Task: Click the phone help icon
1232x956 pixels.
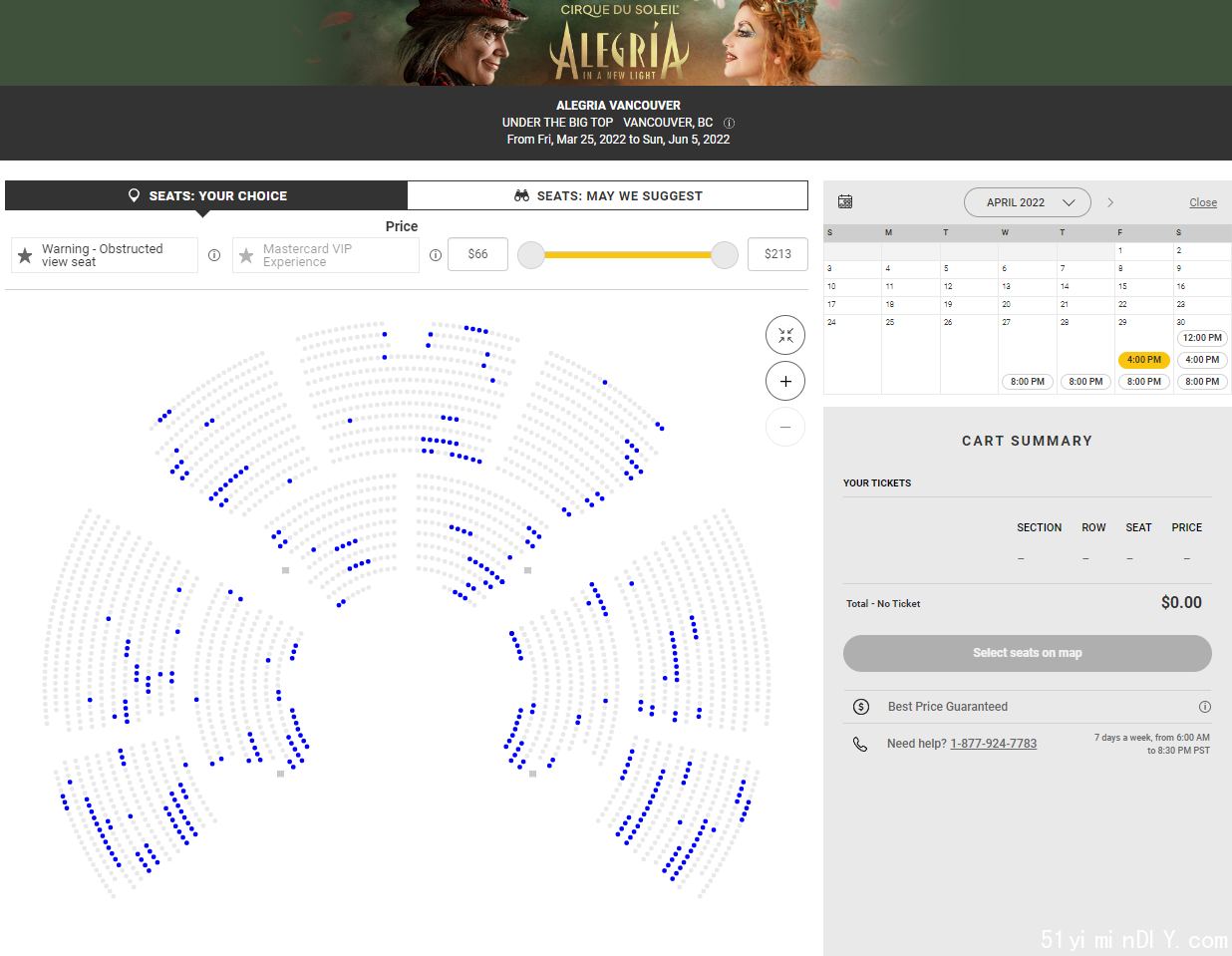Action: 860,744
